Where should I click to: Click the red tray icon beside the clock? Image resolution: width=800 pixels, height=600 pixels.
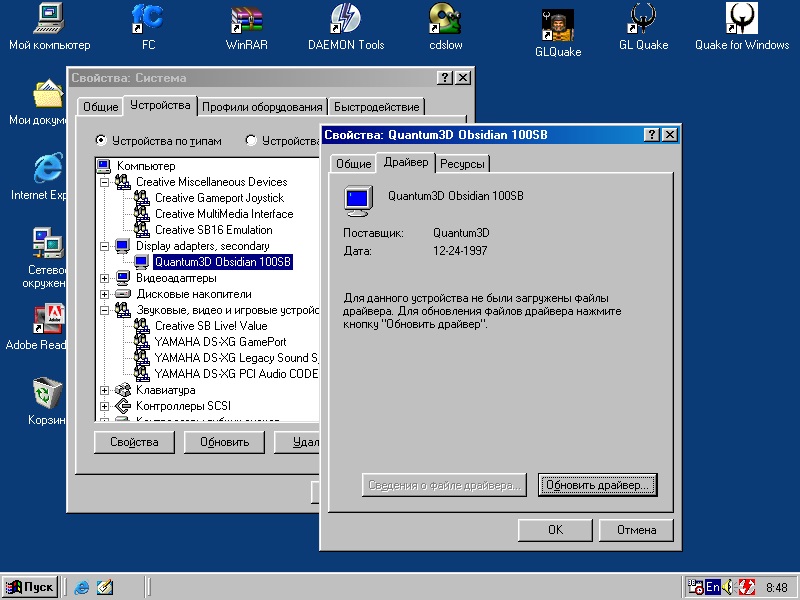[x=746, y=587]
